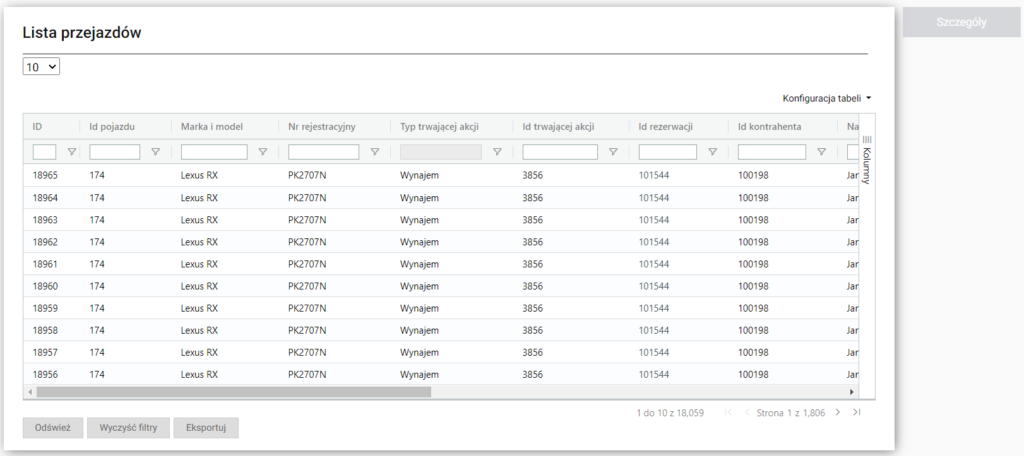1024x456 pixels.
Task: Click the Odśwież button
Action: [x=53, y=428]
